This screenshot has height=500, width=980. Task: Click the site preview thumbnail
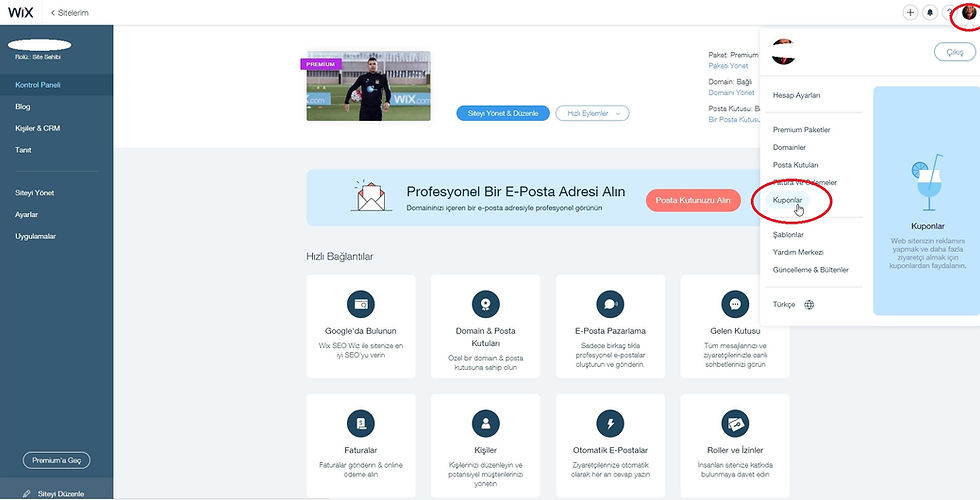pos(368,86)
